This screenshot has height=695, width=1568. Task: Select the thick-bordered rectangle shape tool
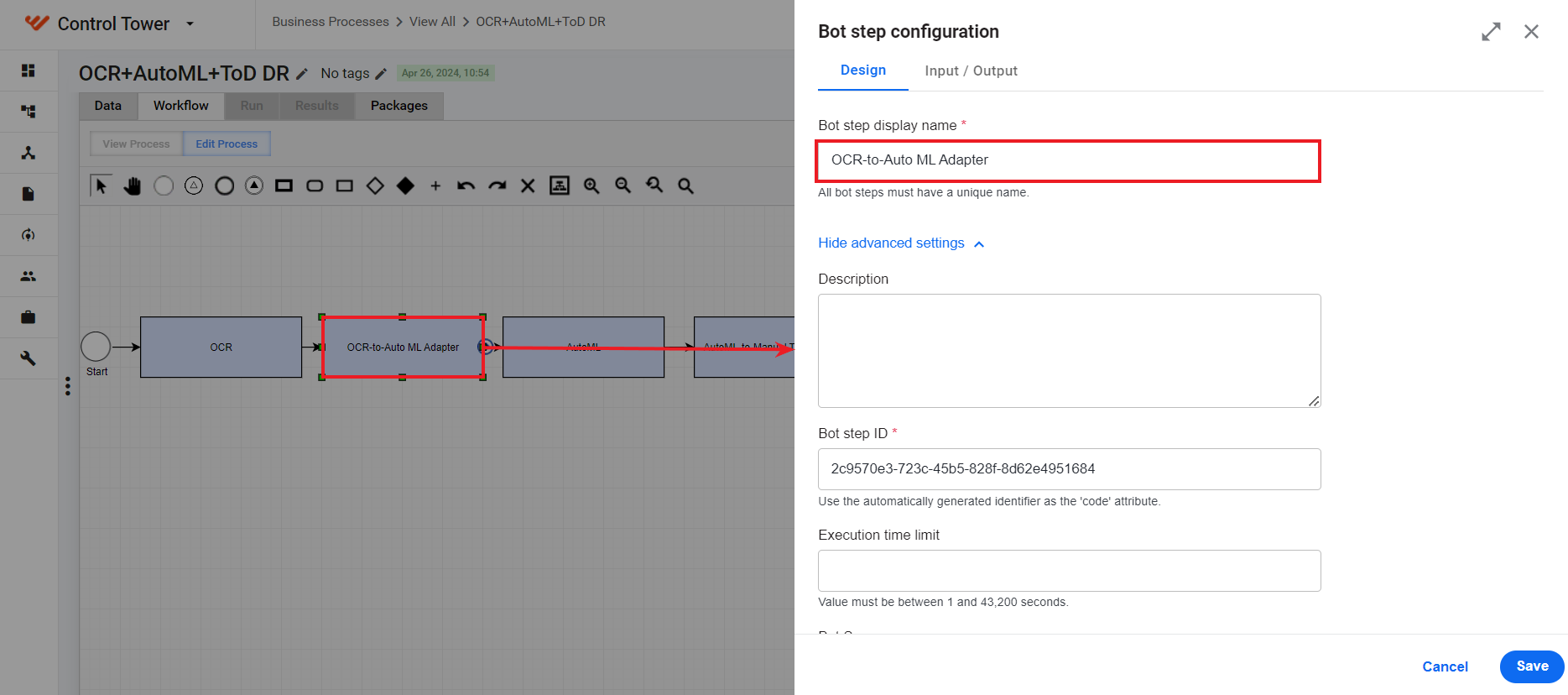[x=284, y=186]
